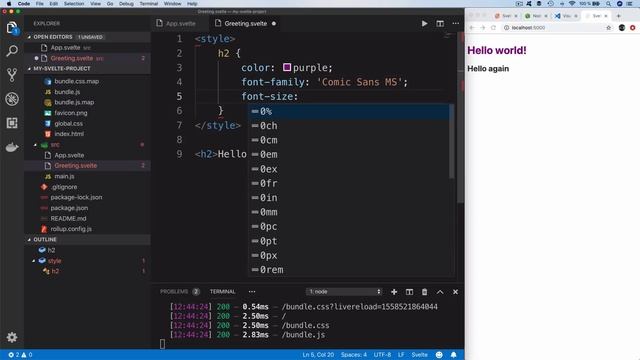This screenshot has height=360, width=640.
Task: Select the TERMINAL panel tab
Action: click(x=222, y=291)
